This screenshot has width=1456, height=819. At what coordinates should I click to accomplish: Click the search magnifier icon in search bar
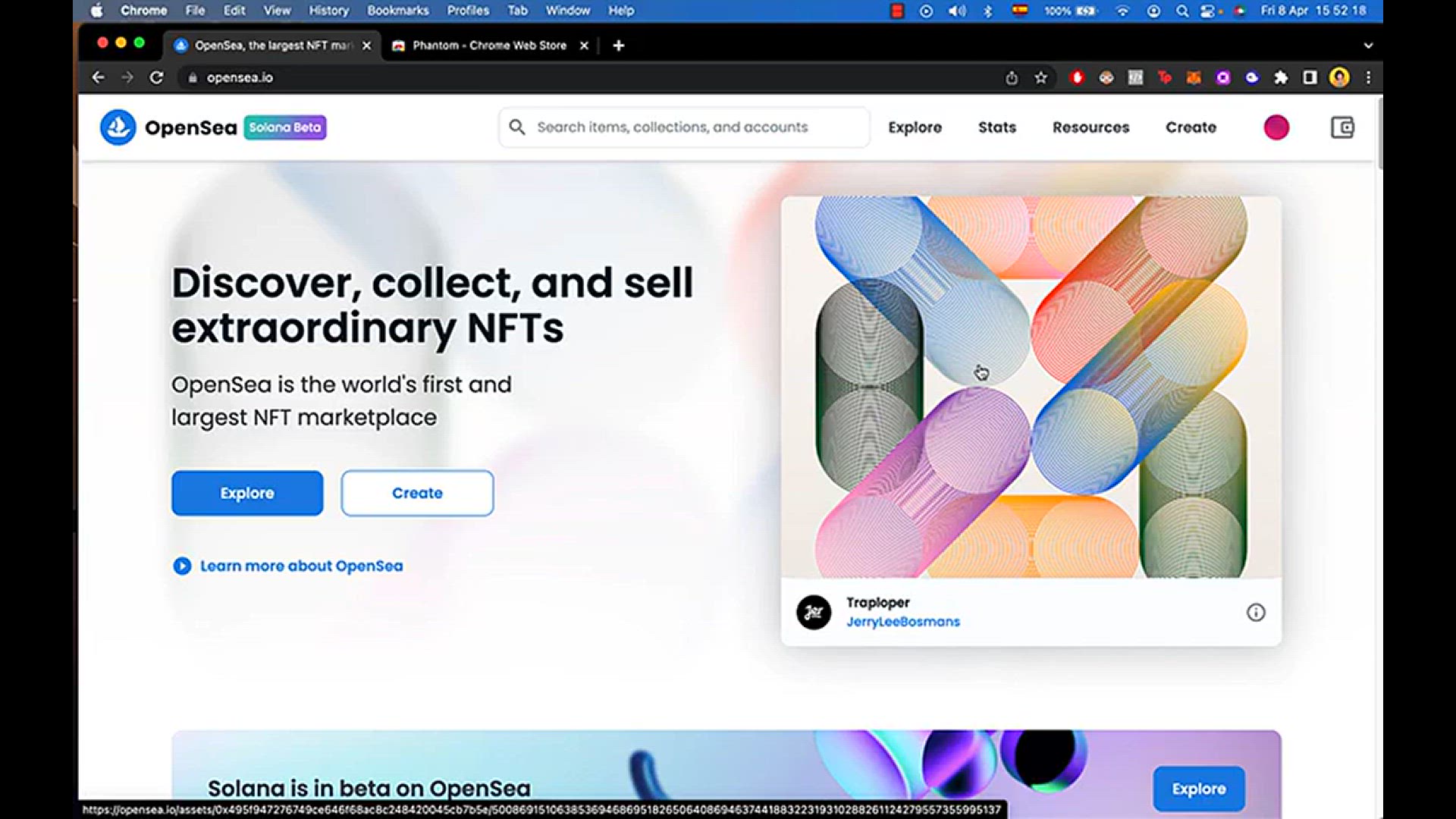(x=517, y=127)
